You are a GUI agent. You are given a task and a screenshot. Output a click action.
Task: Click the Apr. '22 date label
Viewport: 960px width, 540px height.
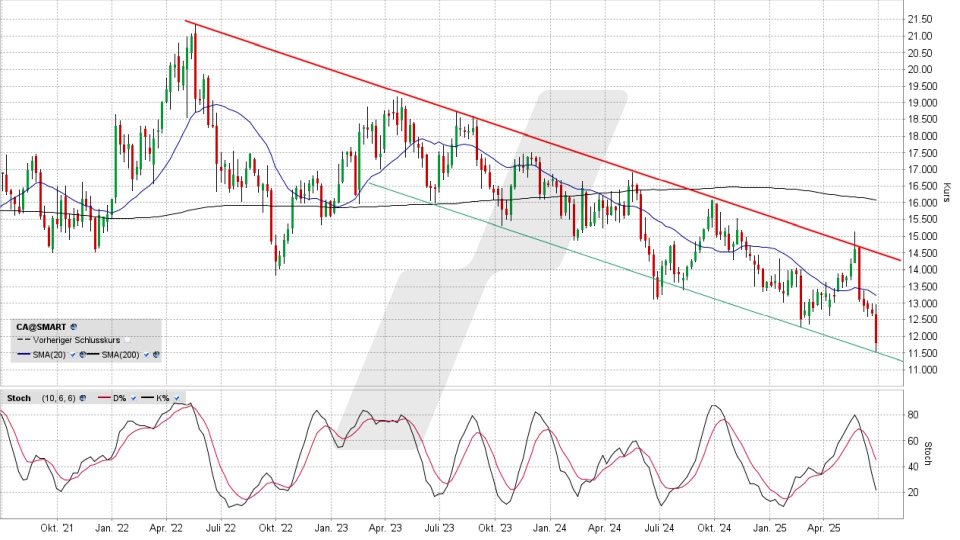coord(166,528)
